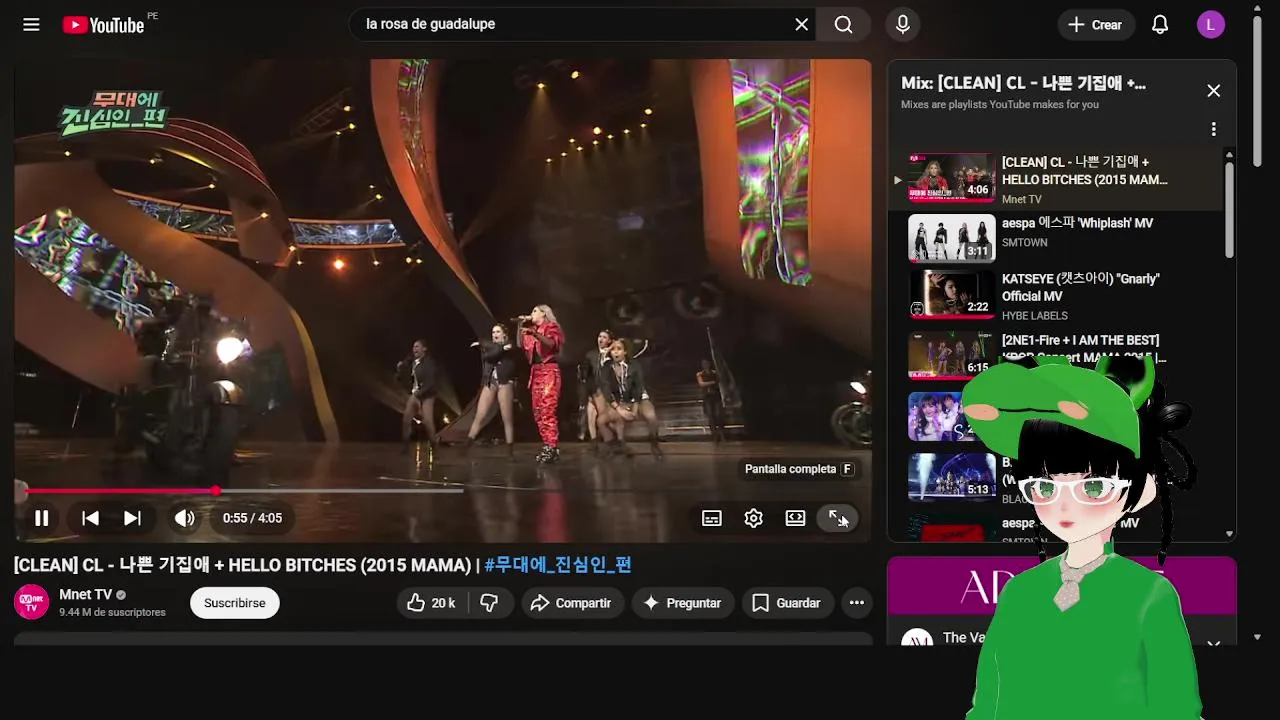Open the YouTube hamburger guide menu
This screenshot has height=720, width=1280.
point(31,25)
